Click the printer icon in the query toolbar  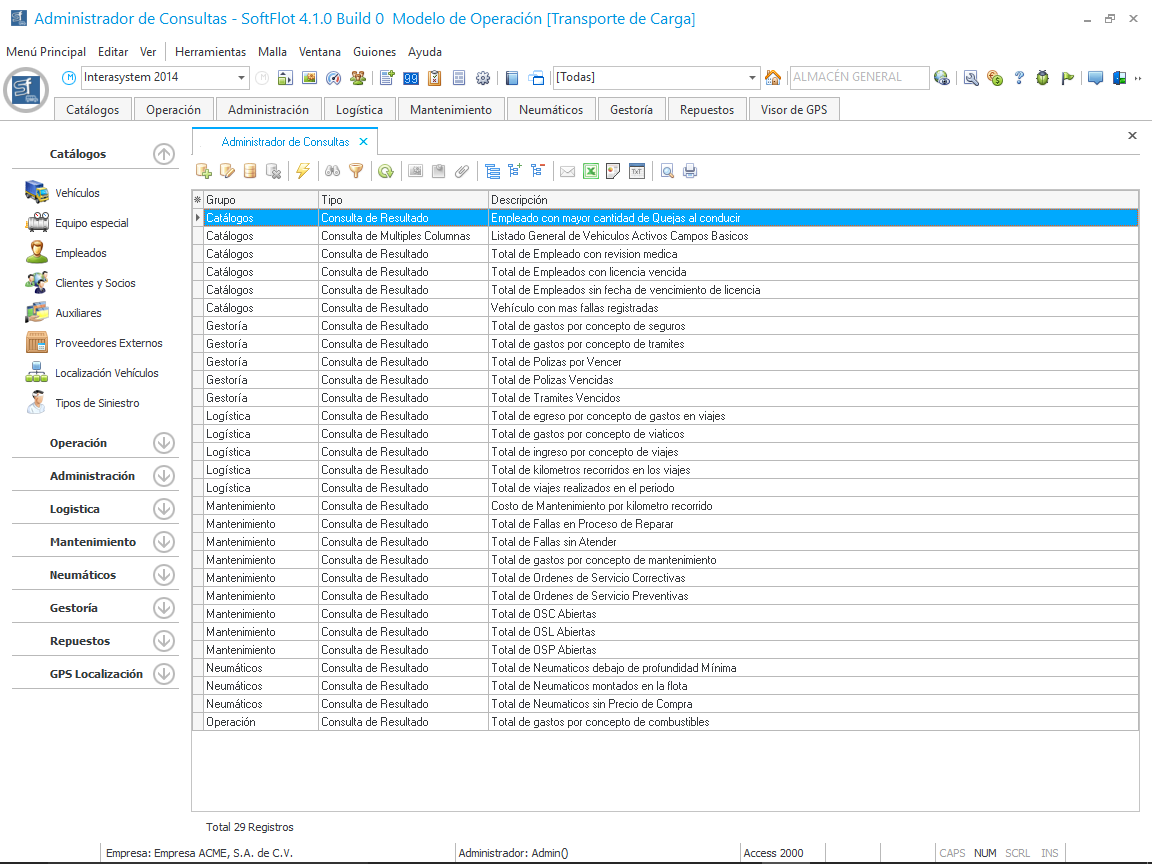[690, 171]
